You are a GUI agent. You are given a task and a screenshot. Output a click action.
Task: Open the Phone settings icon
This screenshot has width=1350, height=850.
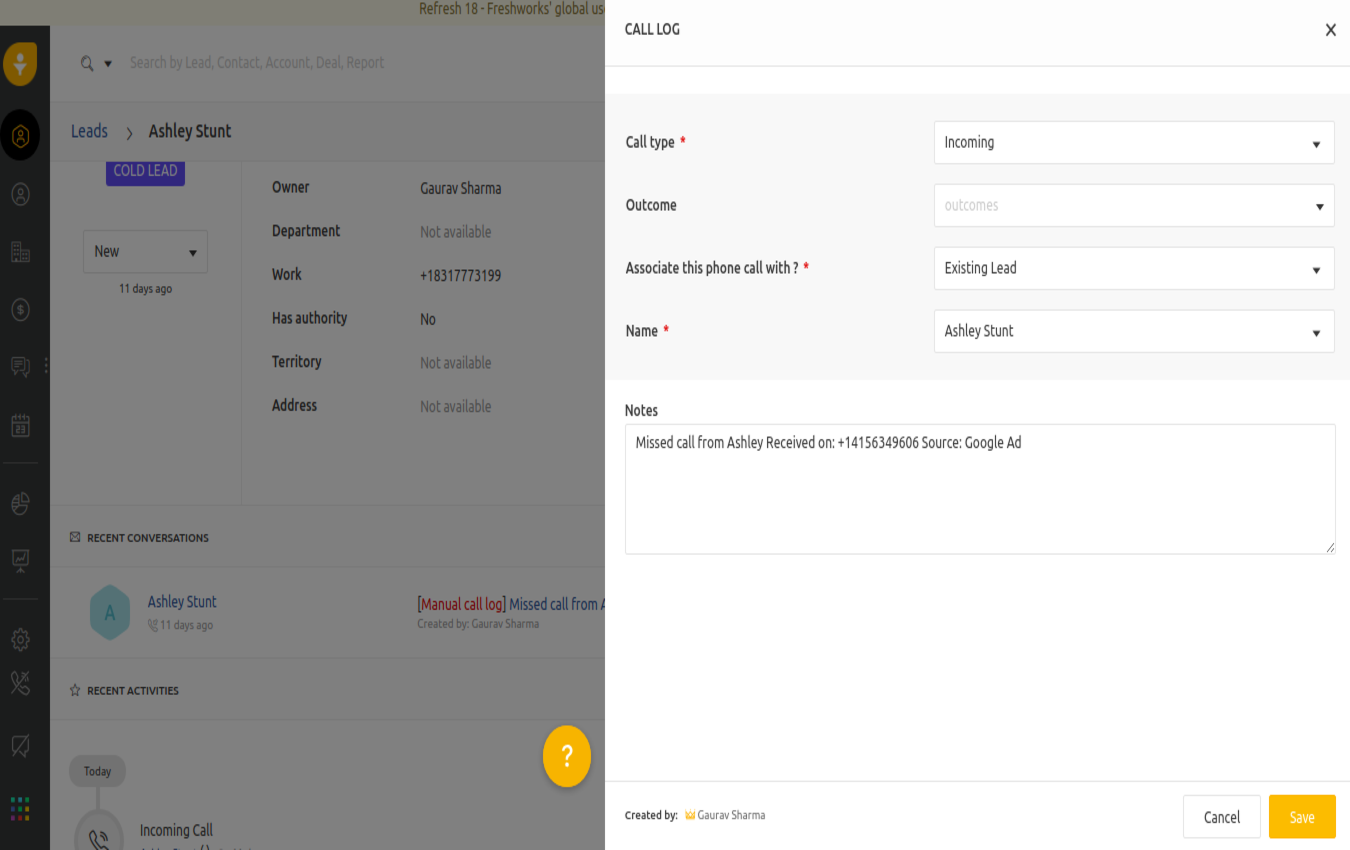[20, 684]
